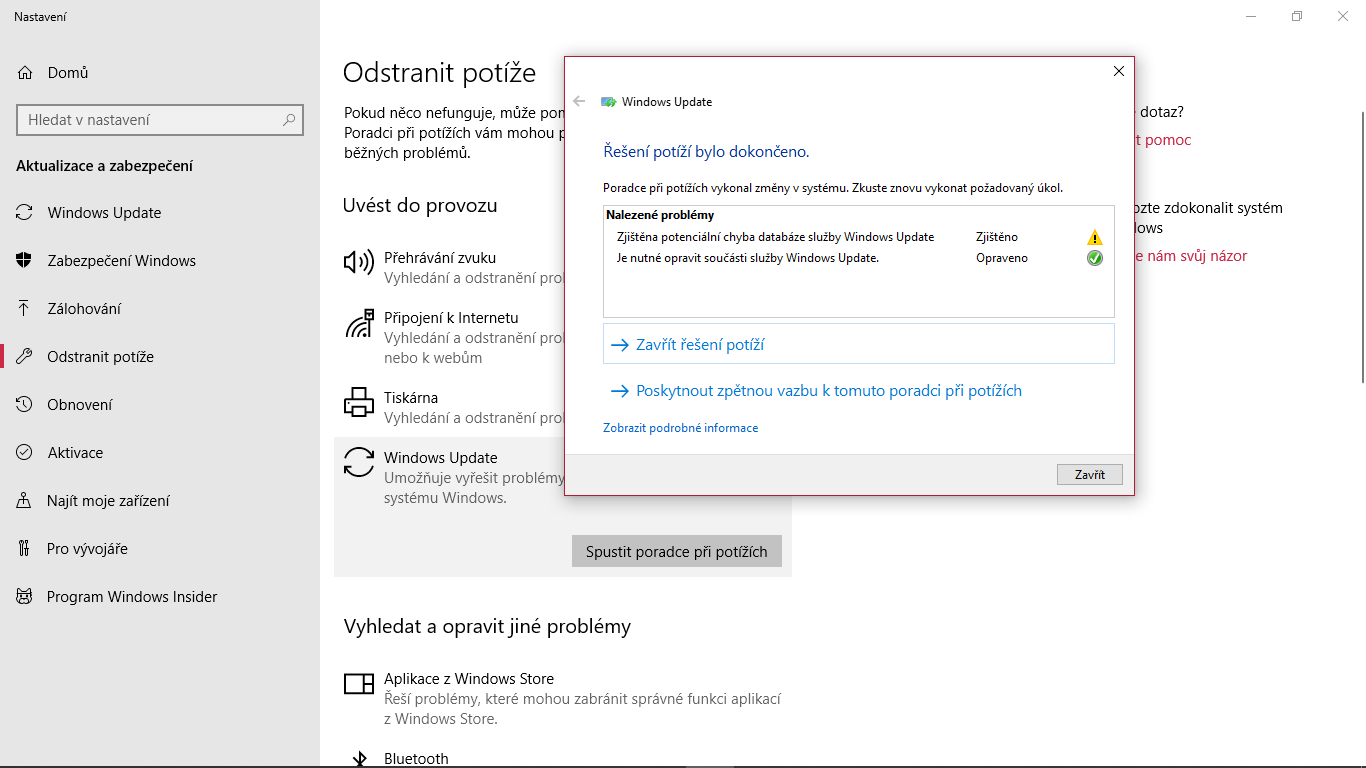The width and height of the screenshot is (1366, 768).
Task: Go to Zálohování settings
Action: pos(160,309)
